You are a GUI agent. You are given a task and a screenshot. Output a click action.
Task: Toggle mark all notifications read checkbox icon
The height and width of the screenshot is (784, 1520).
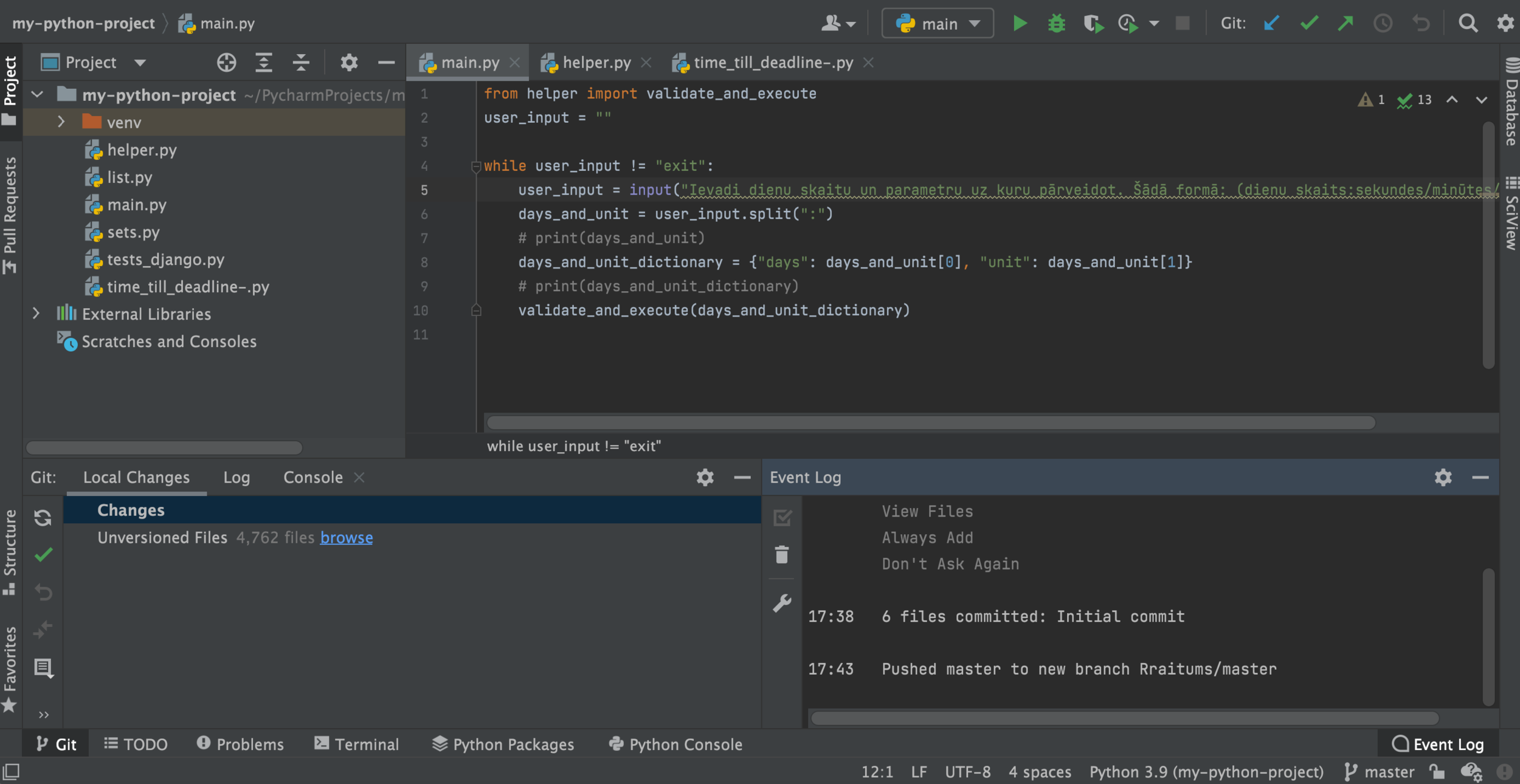click(782, 518)
